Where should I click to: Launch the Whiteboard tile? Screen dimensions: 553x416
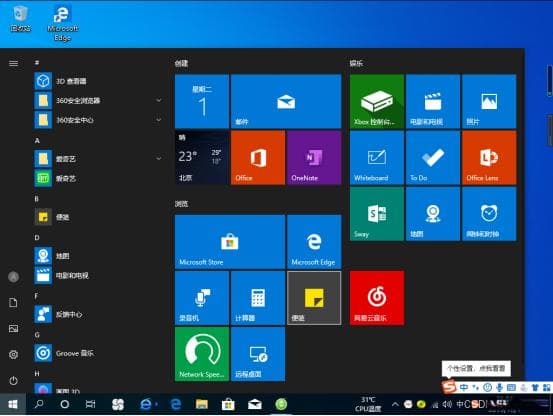pyautogui.click(x=377, y=158)
